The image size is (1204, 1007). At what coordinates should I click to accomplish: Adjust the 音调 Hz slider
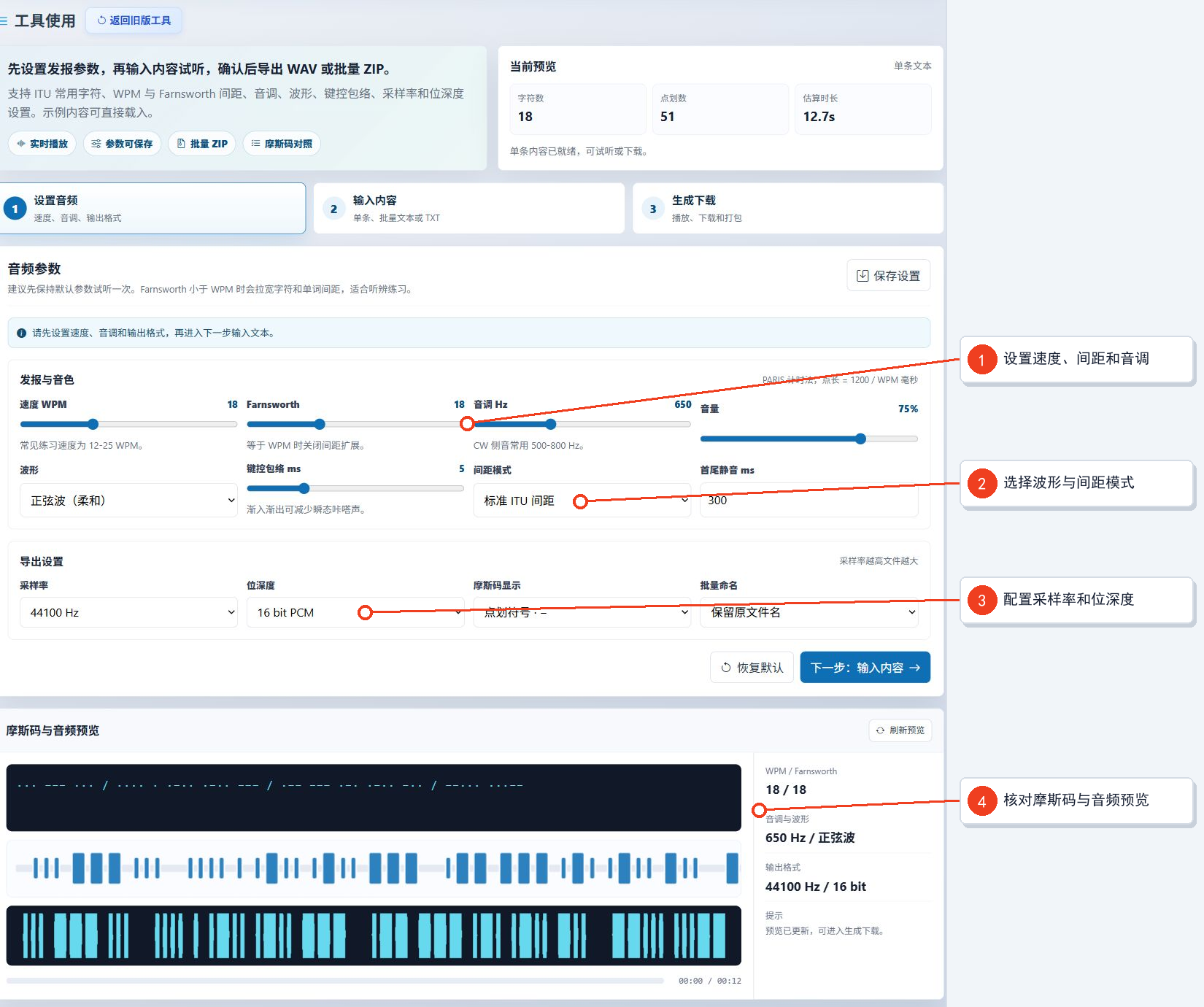coord(582,424)
